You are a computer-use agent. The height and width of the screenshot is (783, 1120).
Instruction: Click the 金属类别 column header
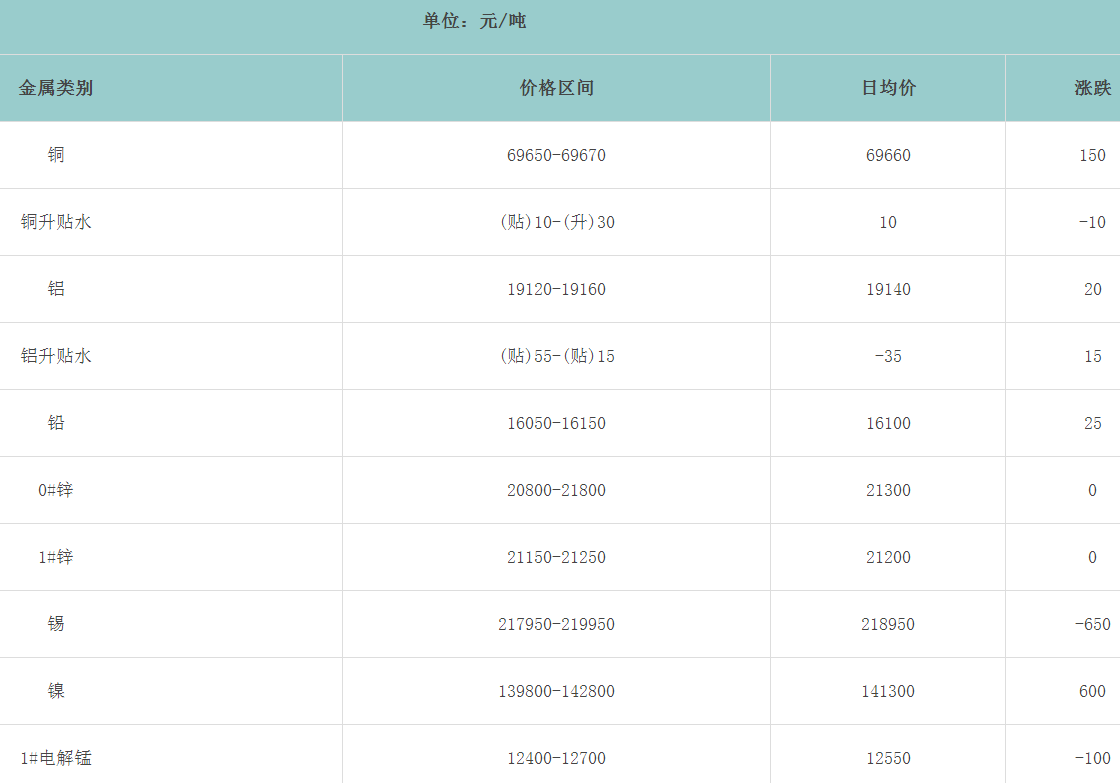click(x=56, y=88)
